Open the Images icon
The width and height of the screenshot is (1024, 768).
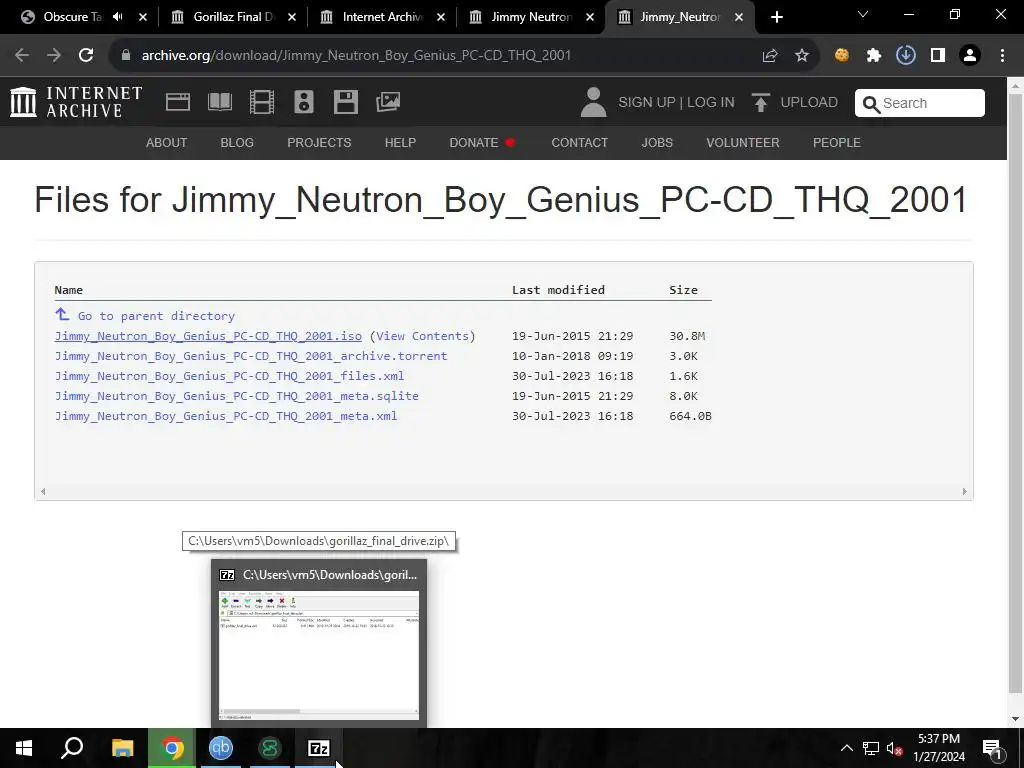click(388, 102)
